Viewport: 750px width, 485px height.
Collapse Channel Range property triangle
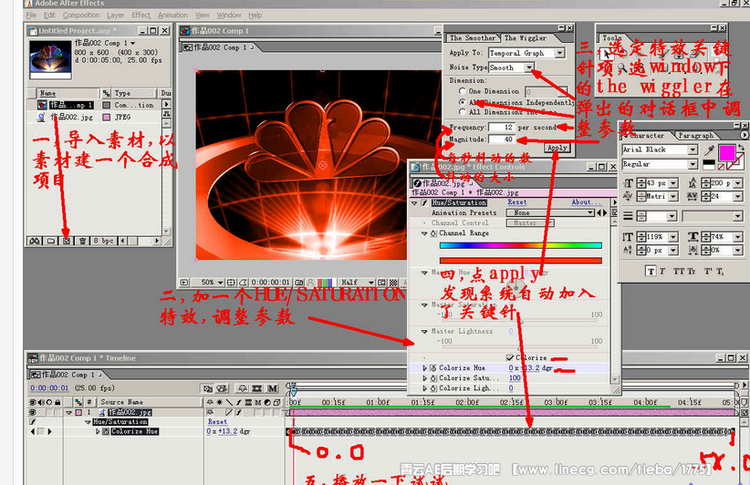[x=424, y=233]
